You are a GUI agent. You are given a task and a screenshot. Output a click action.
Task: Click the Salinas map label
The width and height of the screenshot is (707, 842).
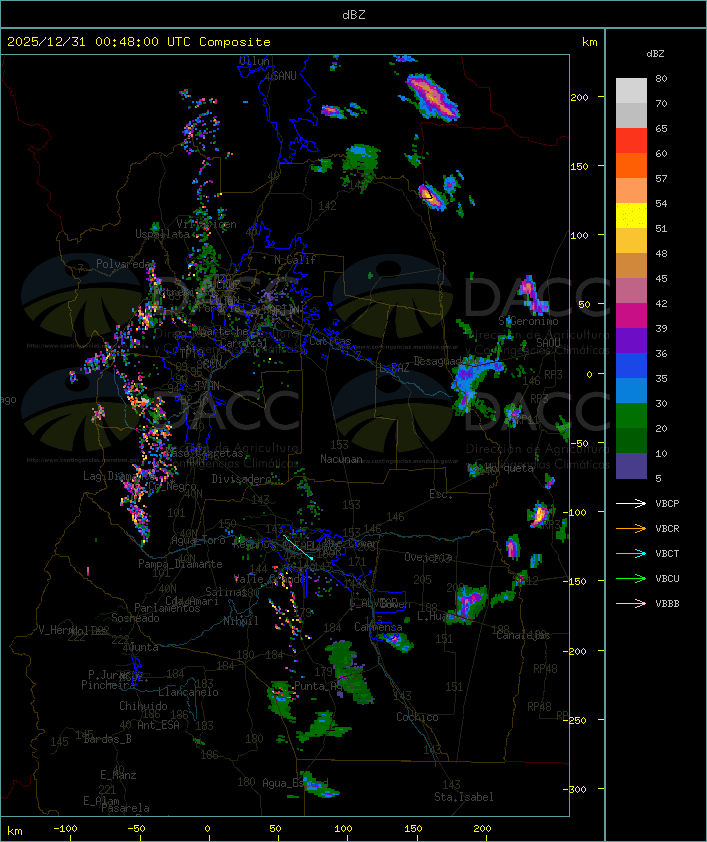(226, 592)
